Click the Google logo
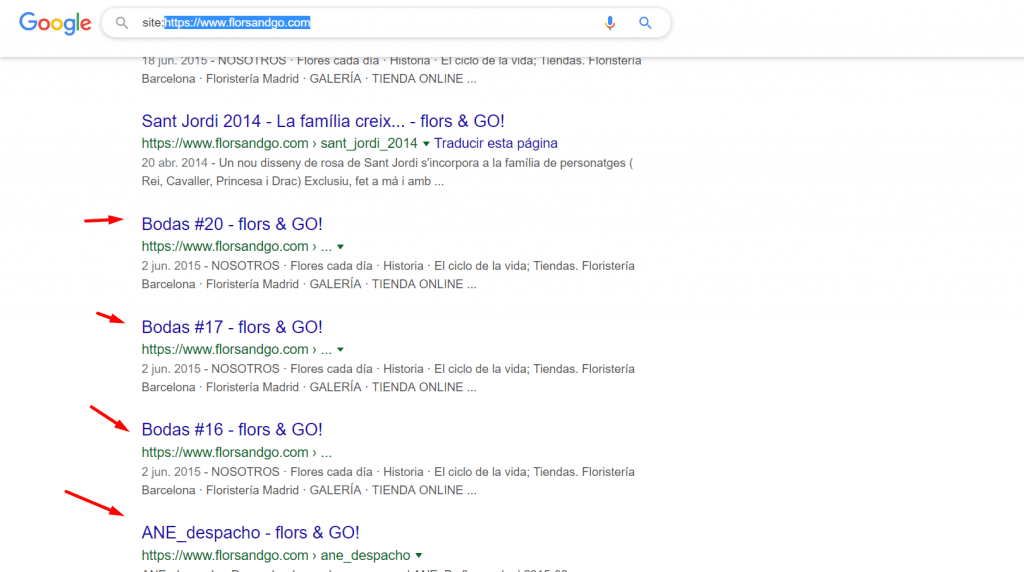 tap(55, 23)
